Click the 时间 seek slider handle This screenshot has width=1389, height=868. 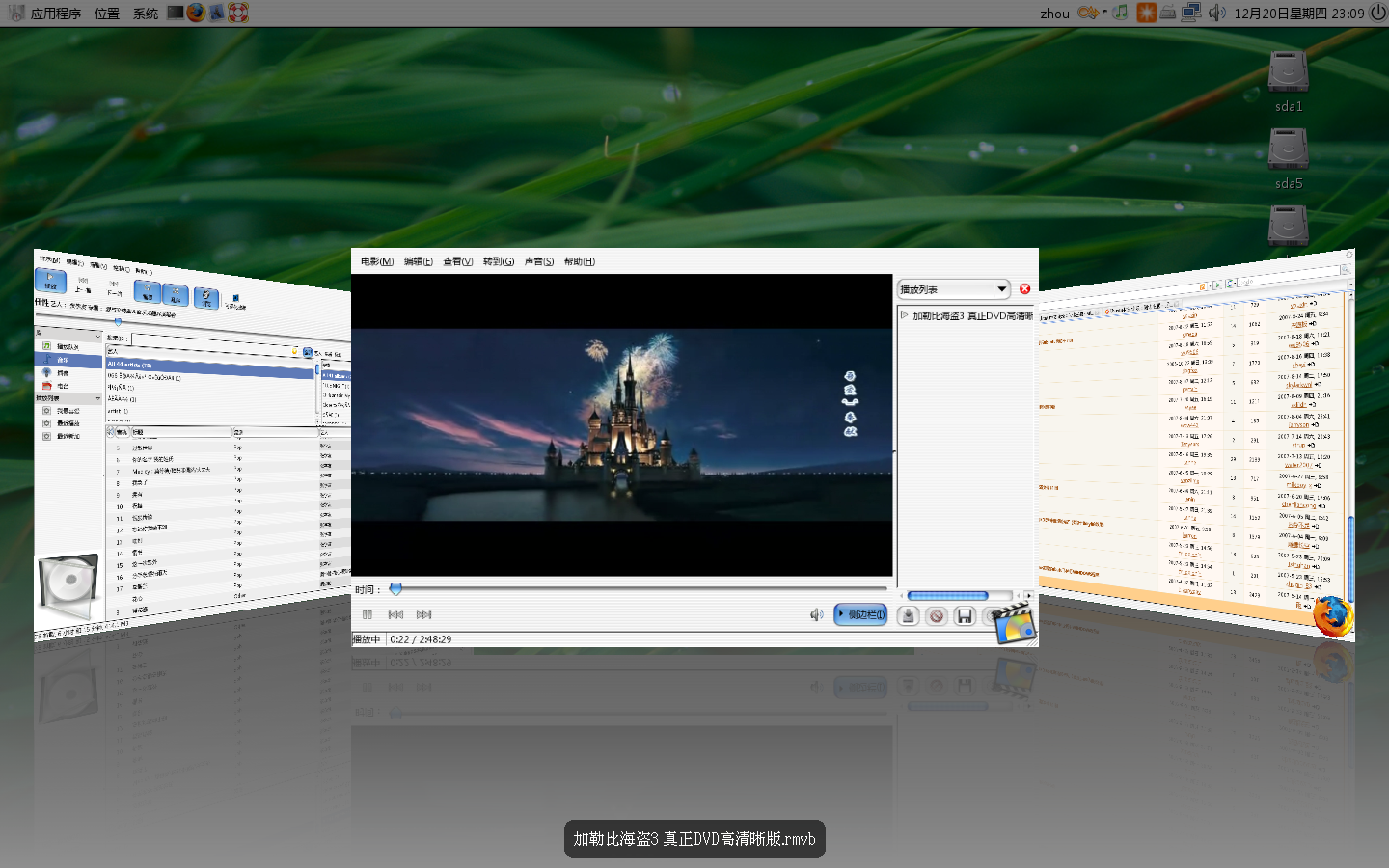395,588
